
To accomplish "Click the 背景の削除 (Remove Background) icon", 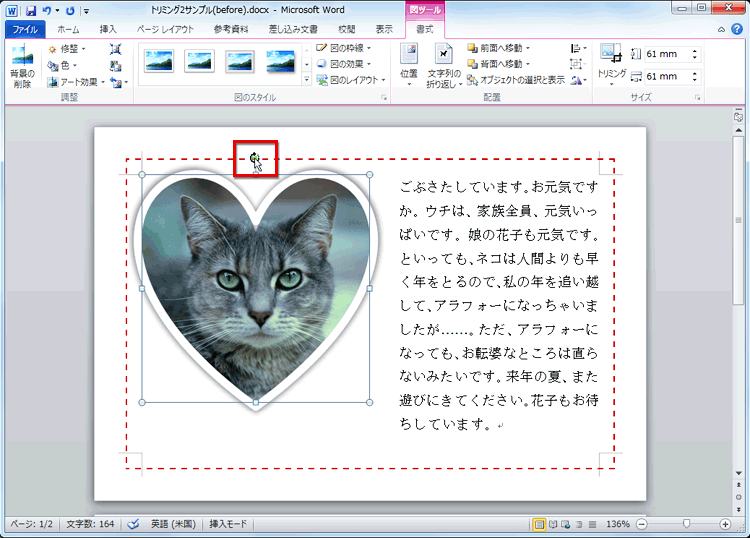I will [22, 66].
